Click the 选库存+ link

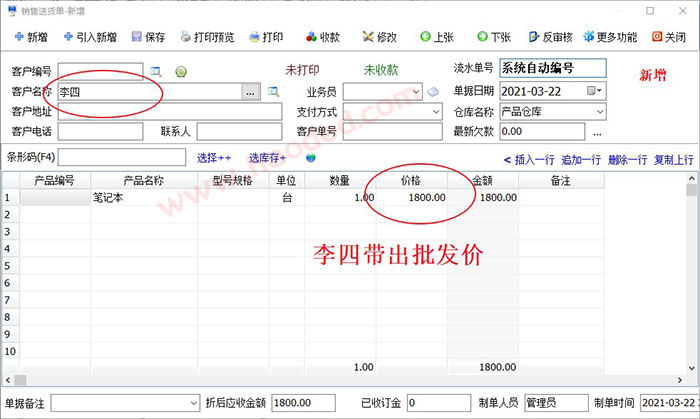pyautogui.click(x=267, y=158)
